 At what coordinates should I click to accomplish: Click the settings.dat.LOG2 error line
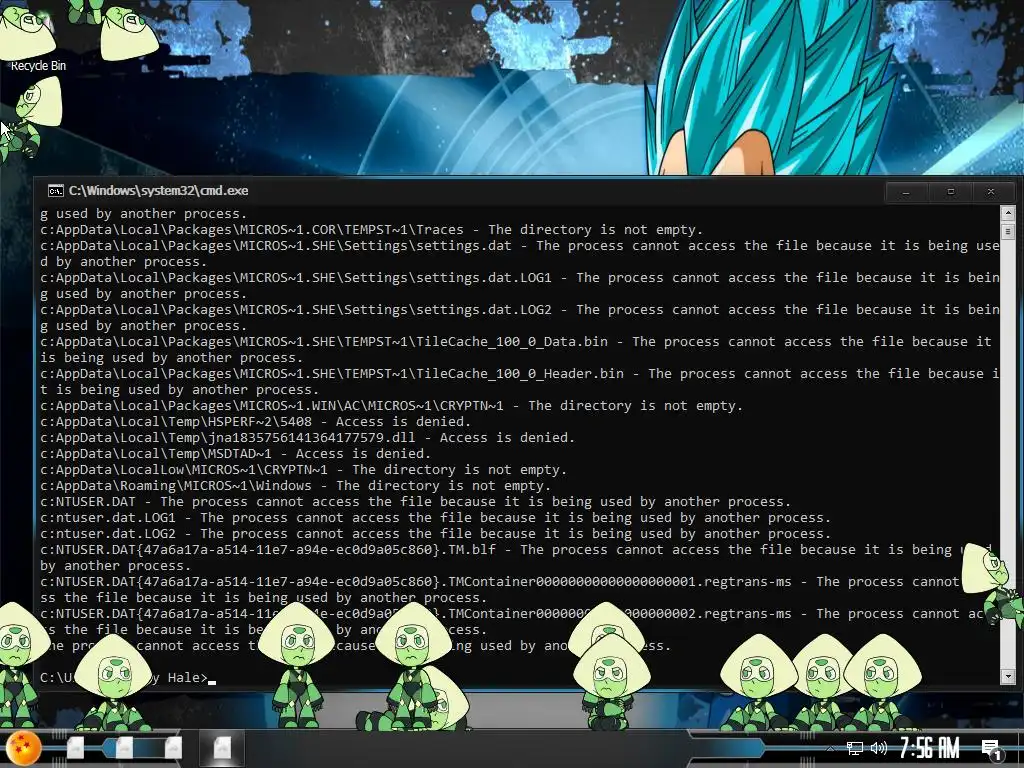point(520,317)
